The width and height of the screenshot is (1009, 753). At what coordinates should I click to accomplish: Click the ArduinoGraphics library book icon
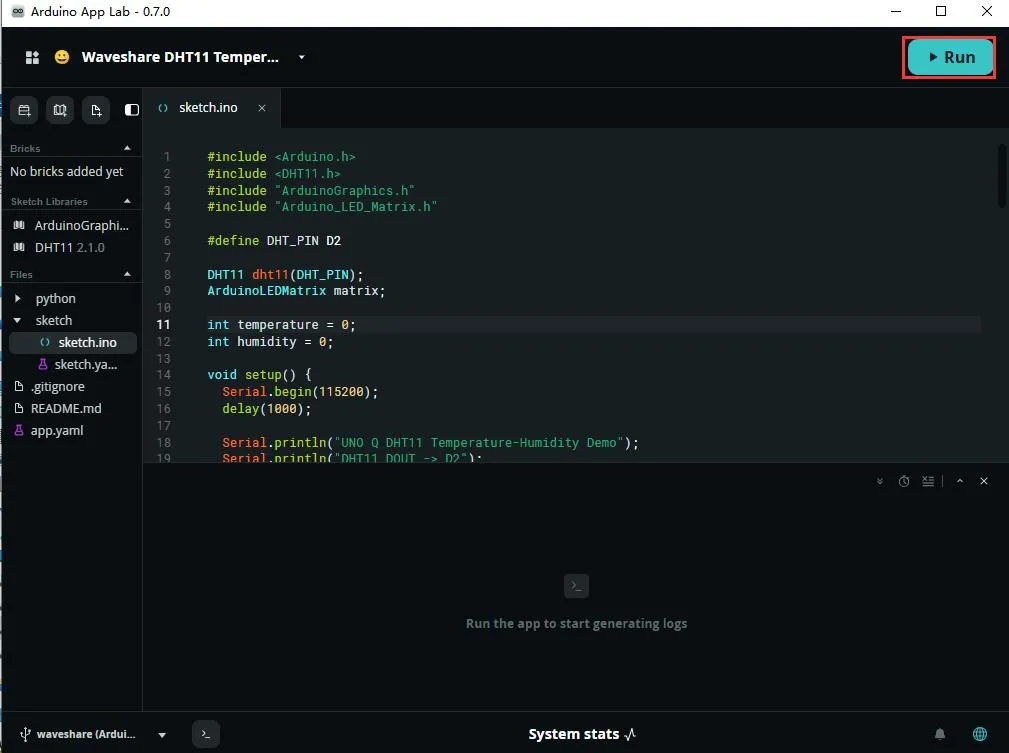coord(19,225)
